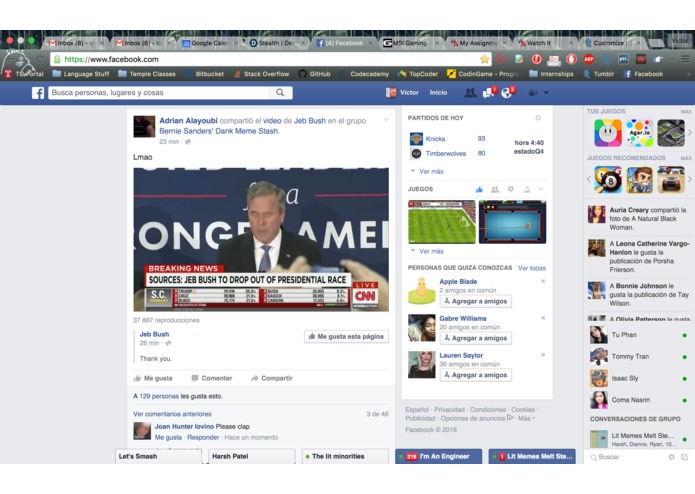695x494 pixels.
Task: Switch to the Google Calendar tab
Action: (x=210, y=43)
